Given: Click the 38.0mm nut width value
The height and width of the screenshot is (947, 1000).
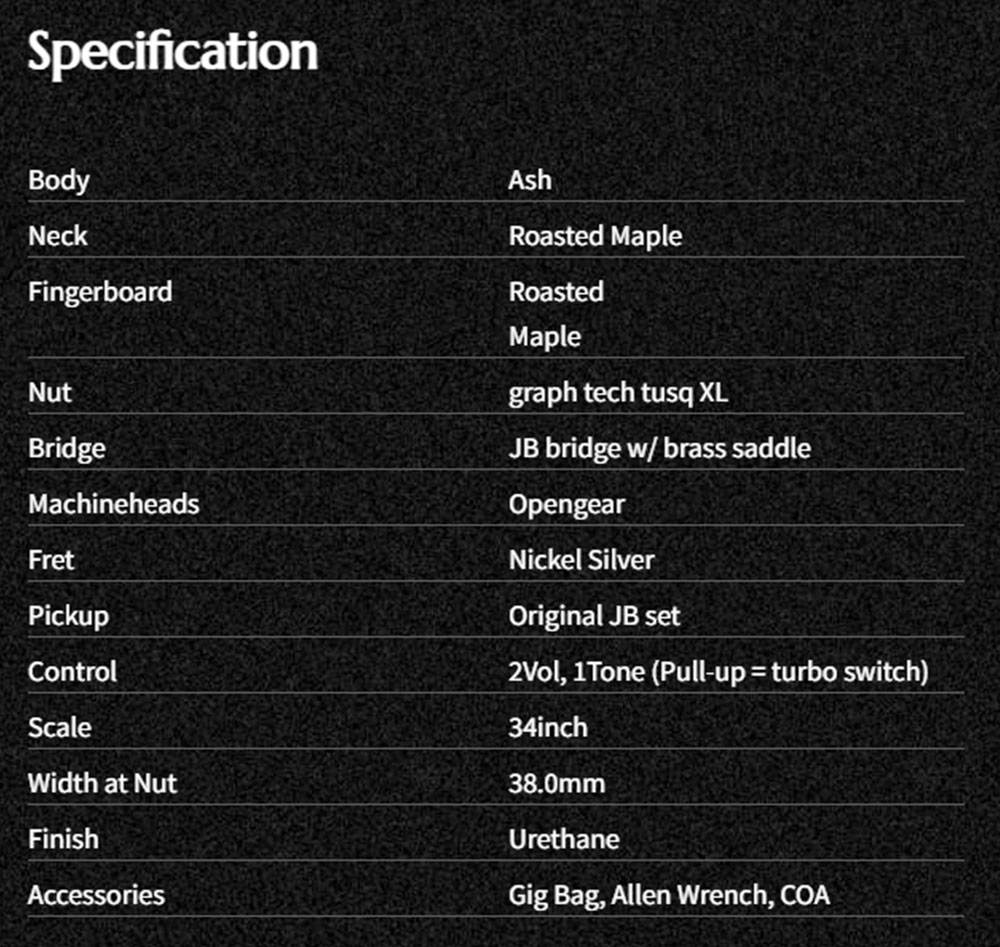Looking at the screenshot, I should pos(556,784).
